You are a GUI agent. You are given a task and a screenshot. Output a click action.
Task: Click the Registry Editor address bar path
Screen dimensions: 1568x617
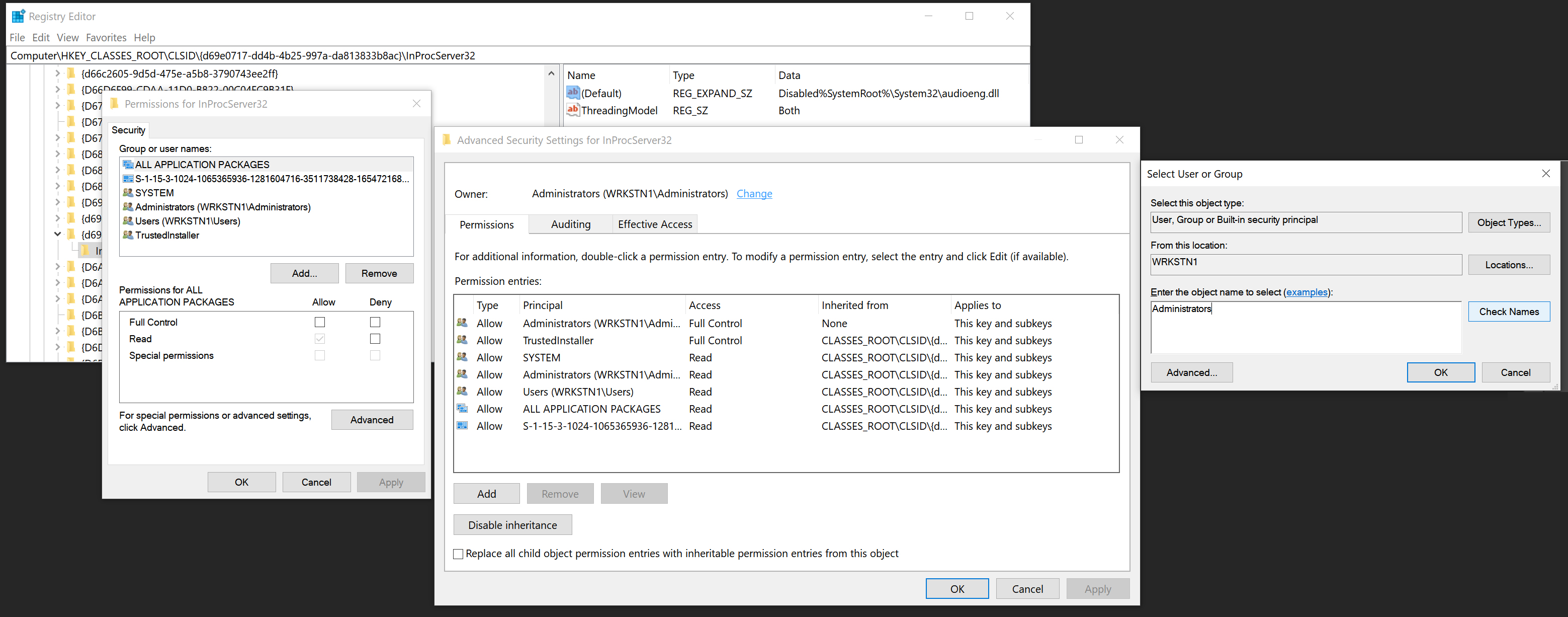[x=518, y=55]
